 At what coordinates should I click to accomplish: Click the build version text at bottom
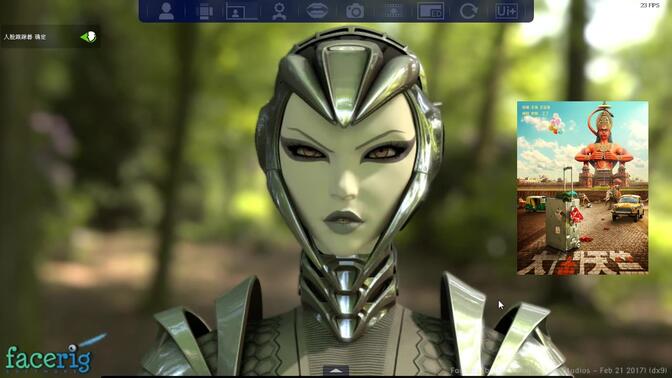pos(558,370)
